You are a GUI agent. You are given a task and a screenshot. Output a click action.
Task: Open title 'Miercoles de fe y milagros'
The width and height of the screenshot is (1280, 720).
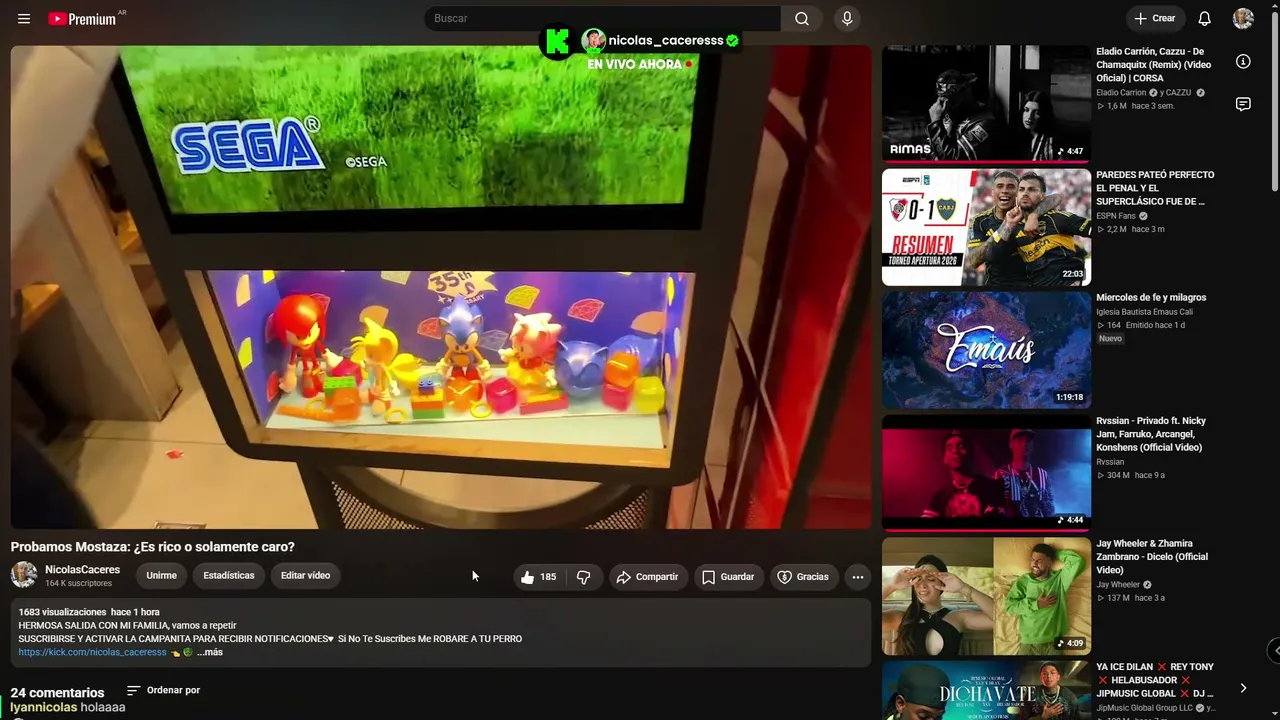pyautogui.click(x=1151, y=298)
